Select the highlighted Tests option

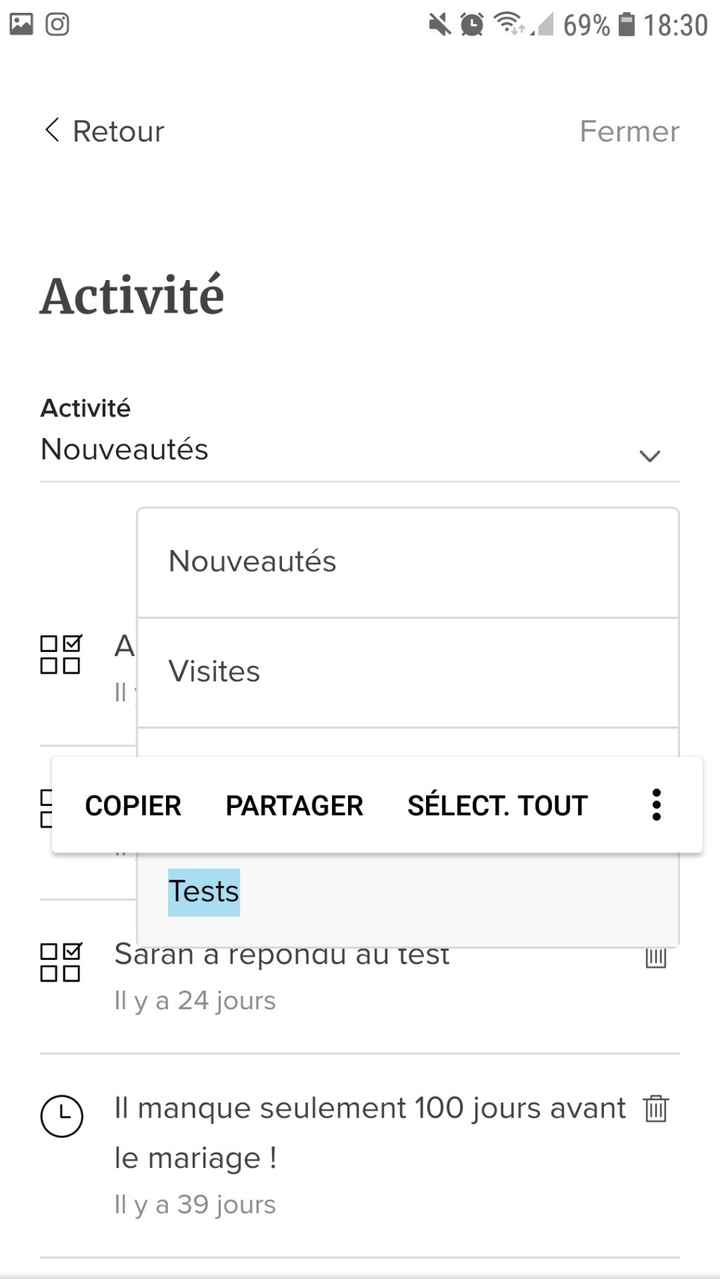tap(202, 891)
